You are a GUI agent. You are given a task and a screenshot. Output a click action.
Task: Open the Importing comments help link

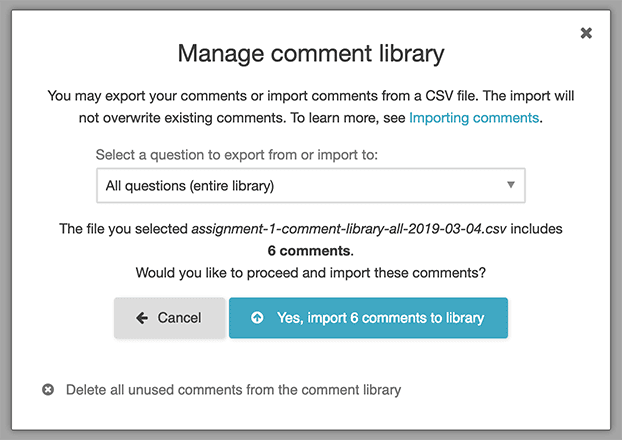(x=474, y=118)
